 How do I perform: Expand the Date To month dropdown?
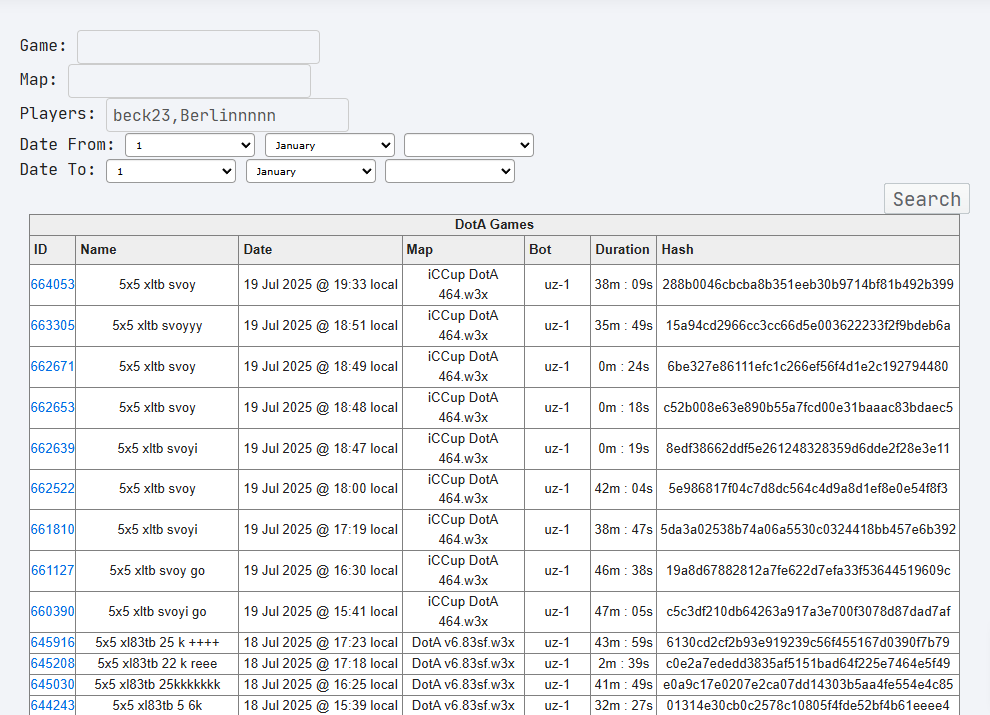coord(311,171)
